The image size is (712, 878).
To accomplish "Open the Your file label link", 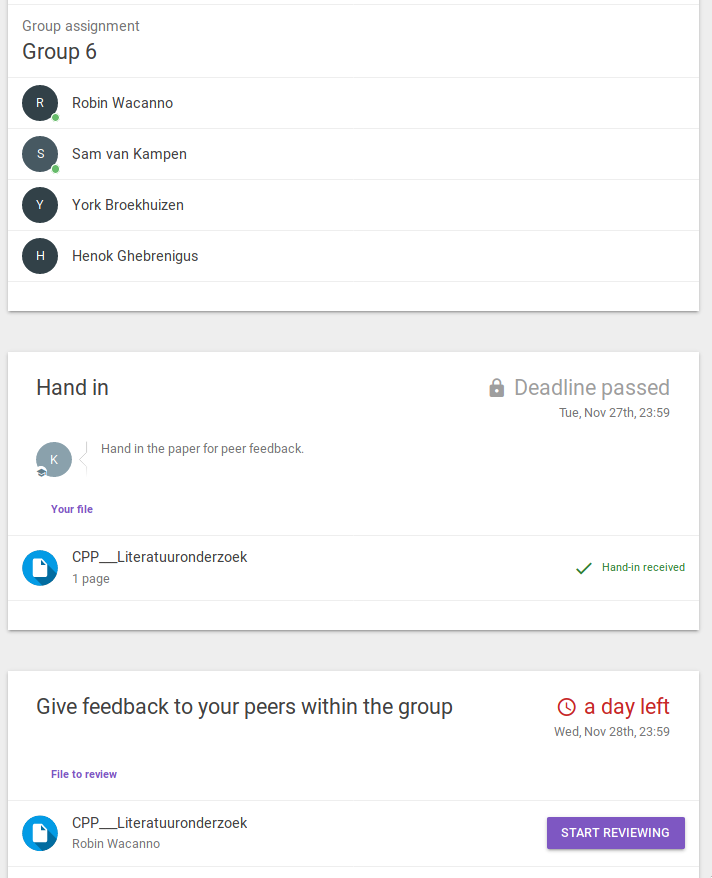I will (x=72, y=509).
